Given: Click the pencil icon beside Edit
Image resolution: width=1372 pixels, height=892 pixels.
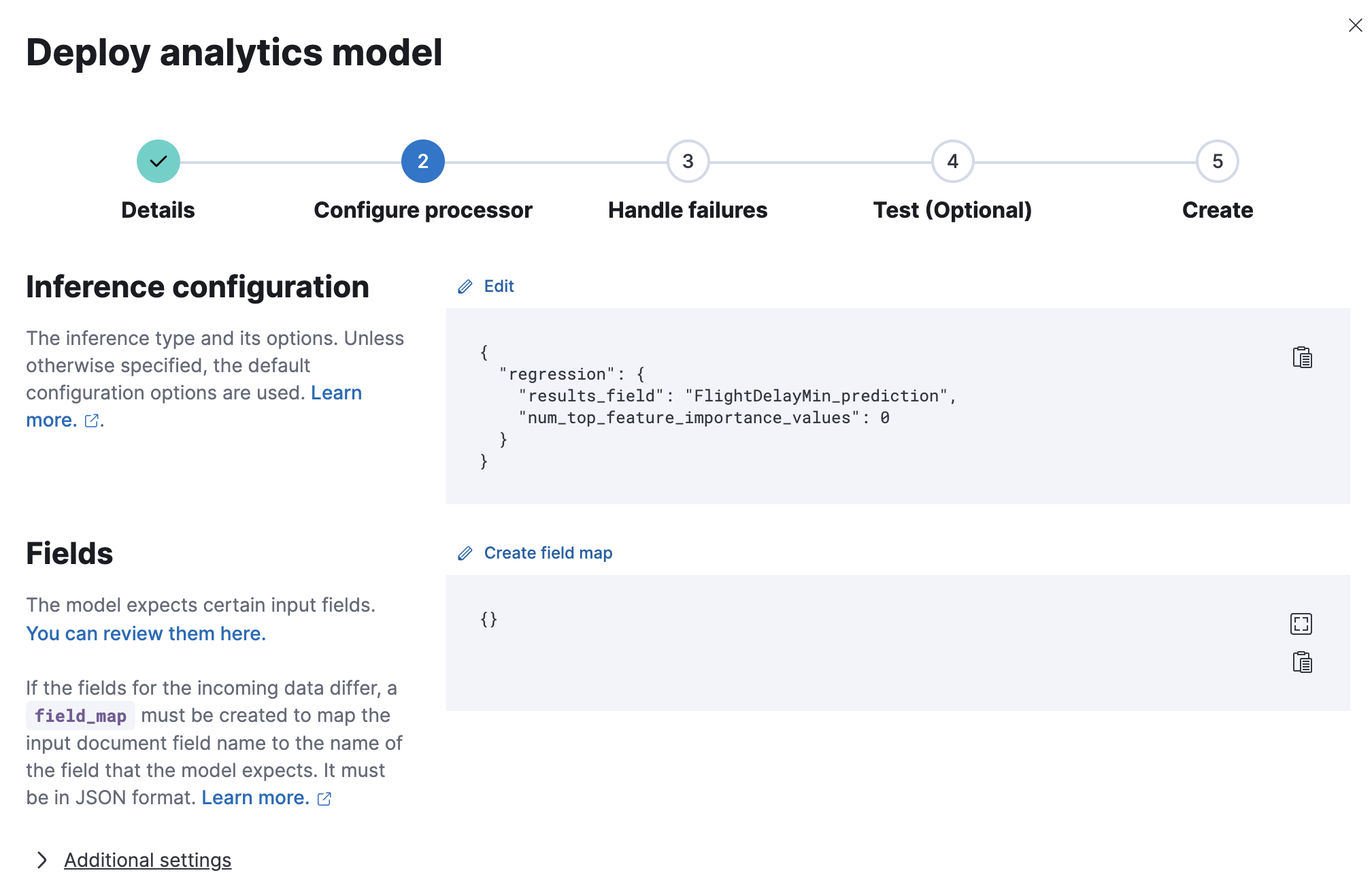Looking at the screenshot, I should coord(465,286).
